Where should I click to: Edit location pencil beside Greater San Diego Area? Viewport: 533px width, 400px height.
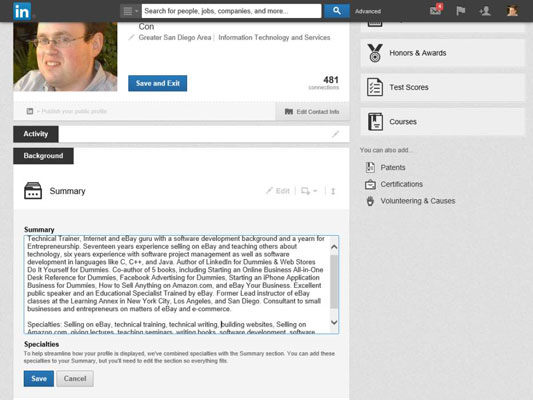click(131, 37)
